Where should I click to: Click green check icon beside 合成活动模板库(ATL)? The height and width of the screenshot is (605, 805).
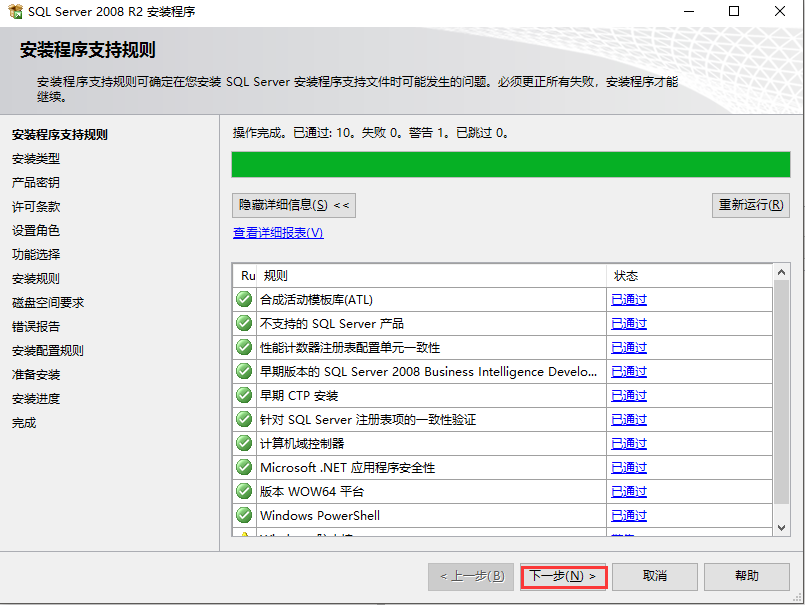[x=241, y=299]
